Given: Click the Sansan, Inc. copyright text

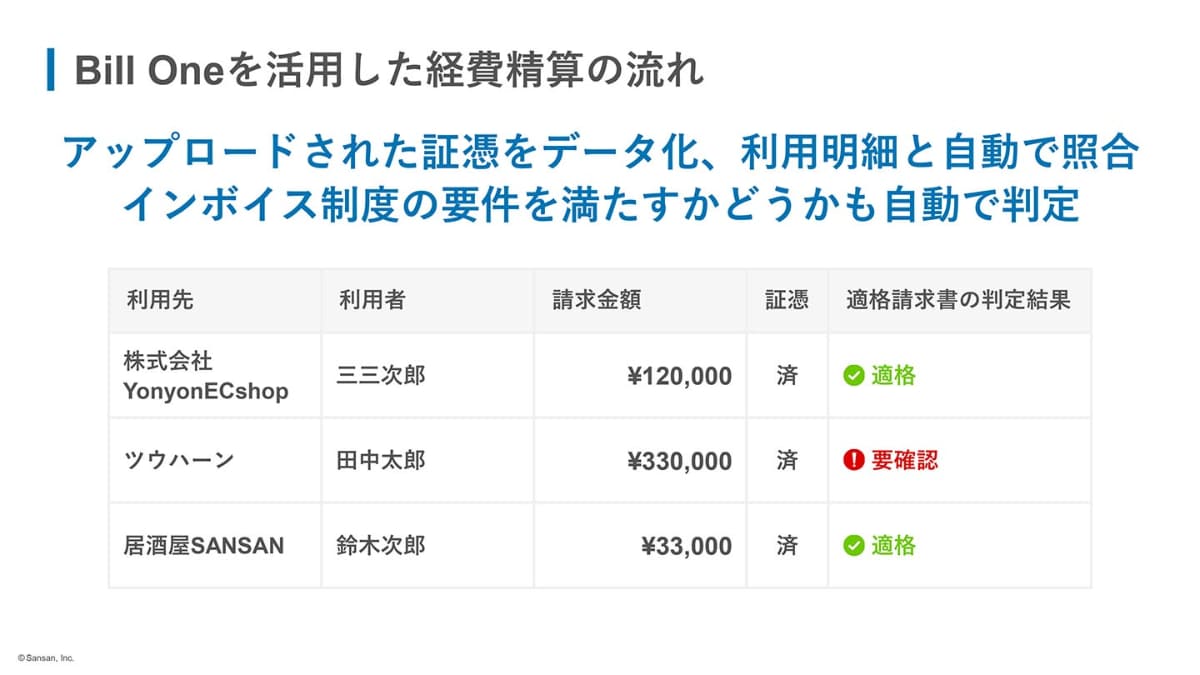Looking at the screenshot, I should tap(46, 658).
